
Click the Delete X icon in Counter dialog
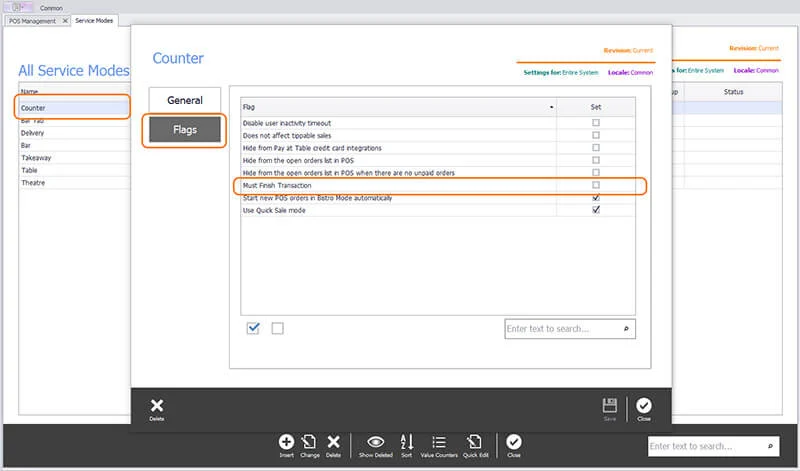(157, 406)
